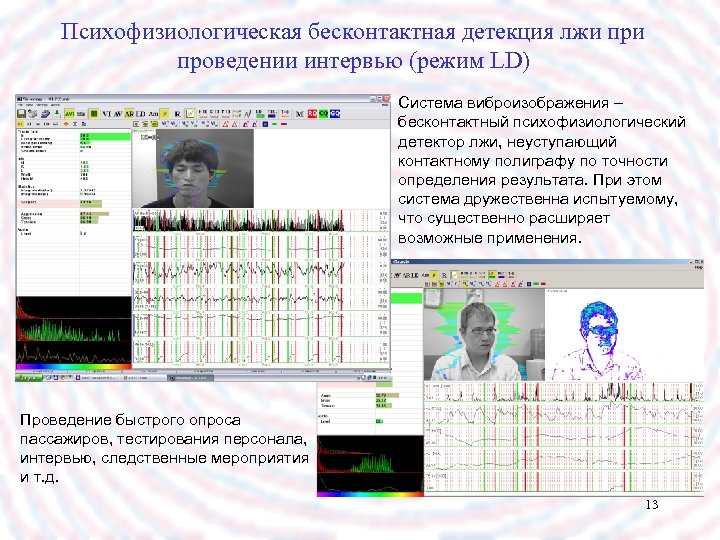Click the top black-and-red histogram graph in the top window
This screenshot has height=540, width=720.
239,220
